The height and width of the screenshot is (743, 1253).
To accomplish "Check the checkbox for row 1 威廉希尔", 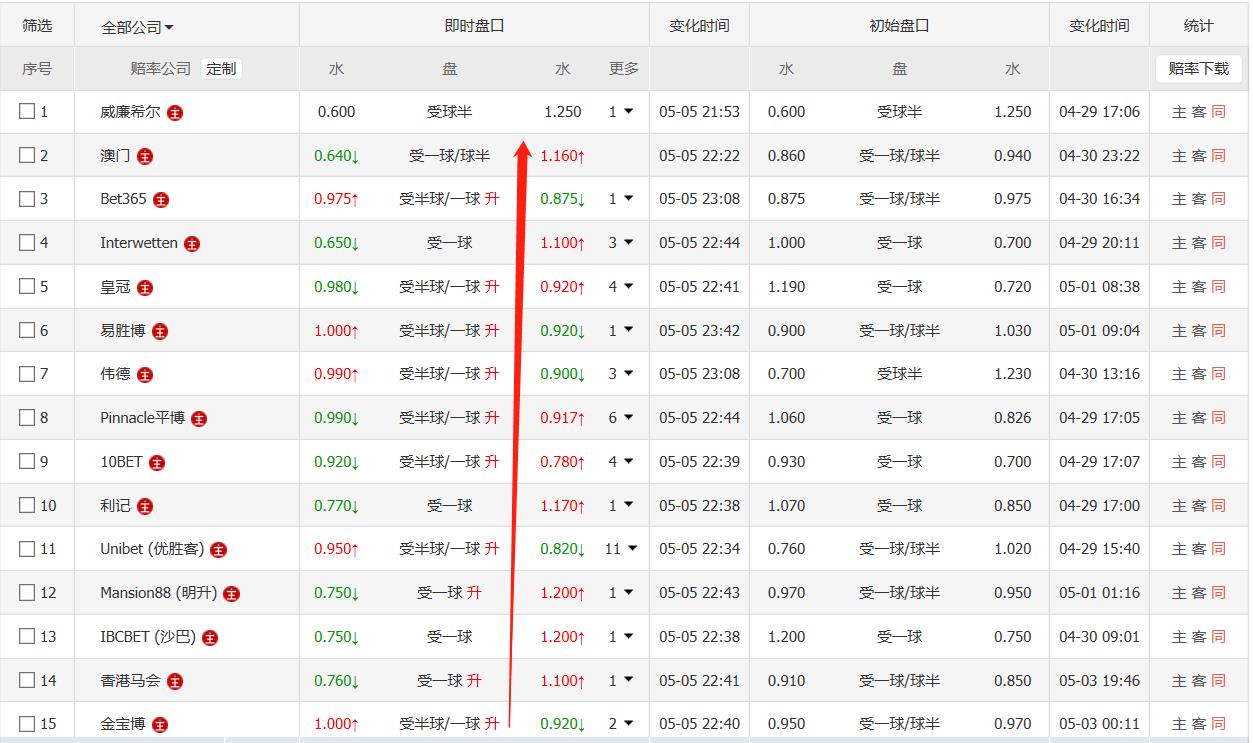I will [x=27, y=112].
